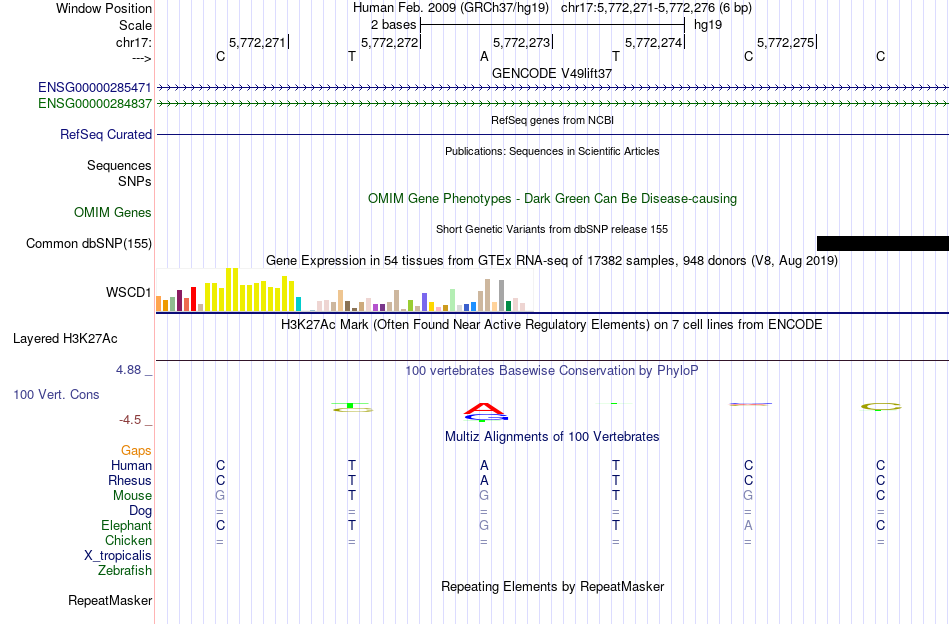The width and height of the screenshot is (950, 624).
Task: Click 'Short Genetic Variants from dbSNP' title
Action: pos(552,229)
